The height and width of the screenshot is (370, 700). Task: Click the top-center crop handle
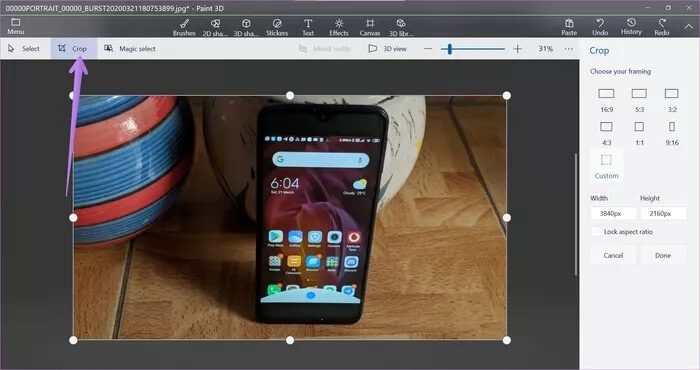(x=290, y=96)
